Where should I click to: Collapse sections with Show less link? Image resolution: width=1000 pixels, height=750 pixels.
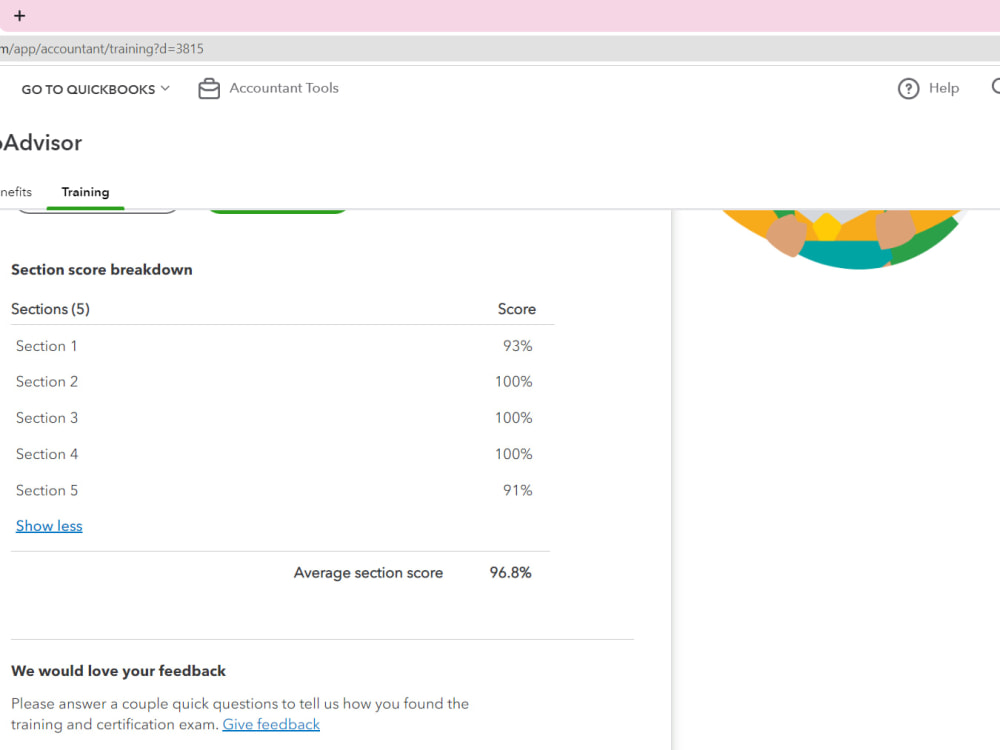click(x=49, y=526)
